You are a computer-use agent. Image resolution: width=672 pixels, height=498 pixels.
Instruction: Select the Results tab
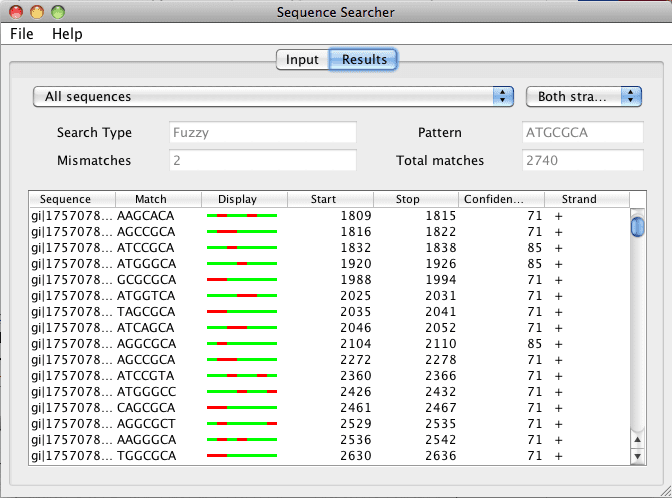click(364, 59)
